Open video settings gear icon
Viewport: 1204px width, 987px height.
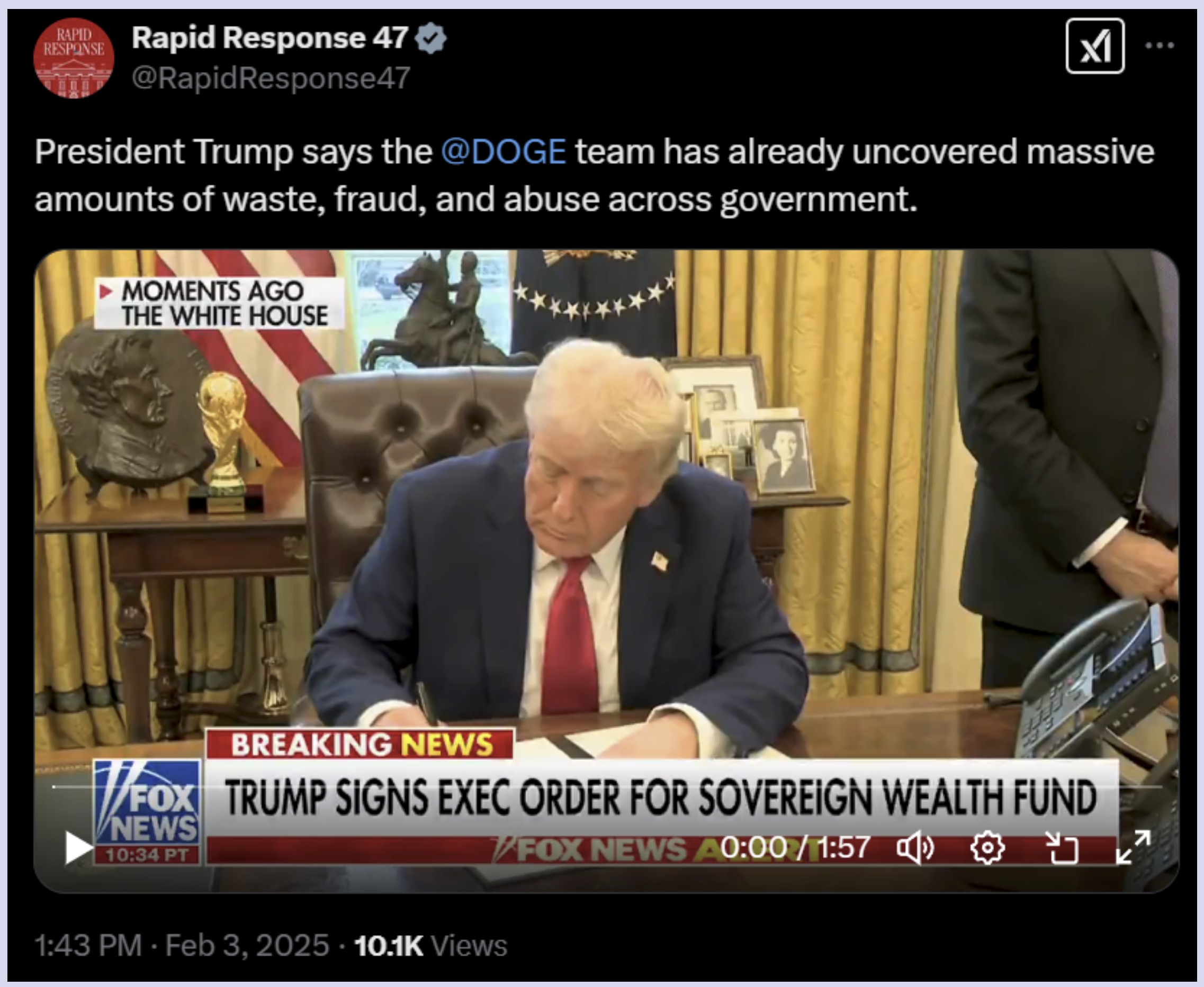pyautogui.click(x=987, y=848)
